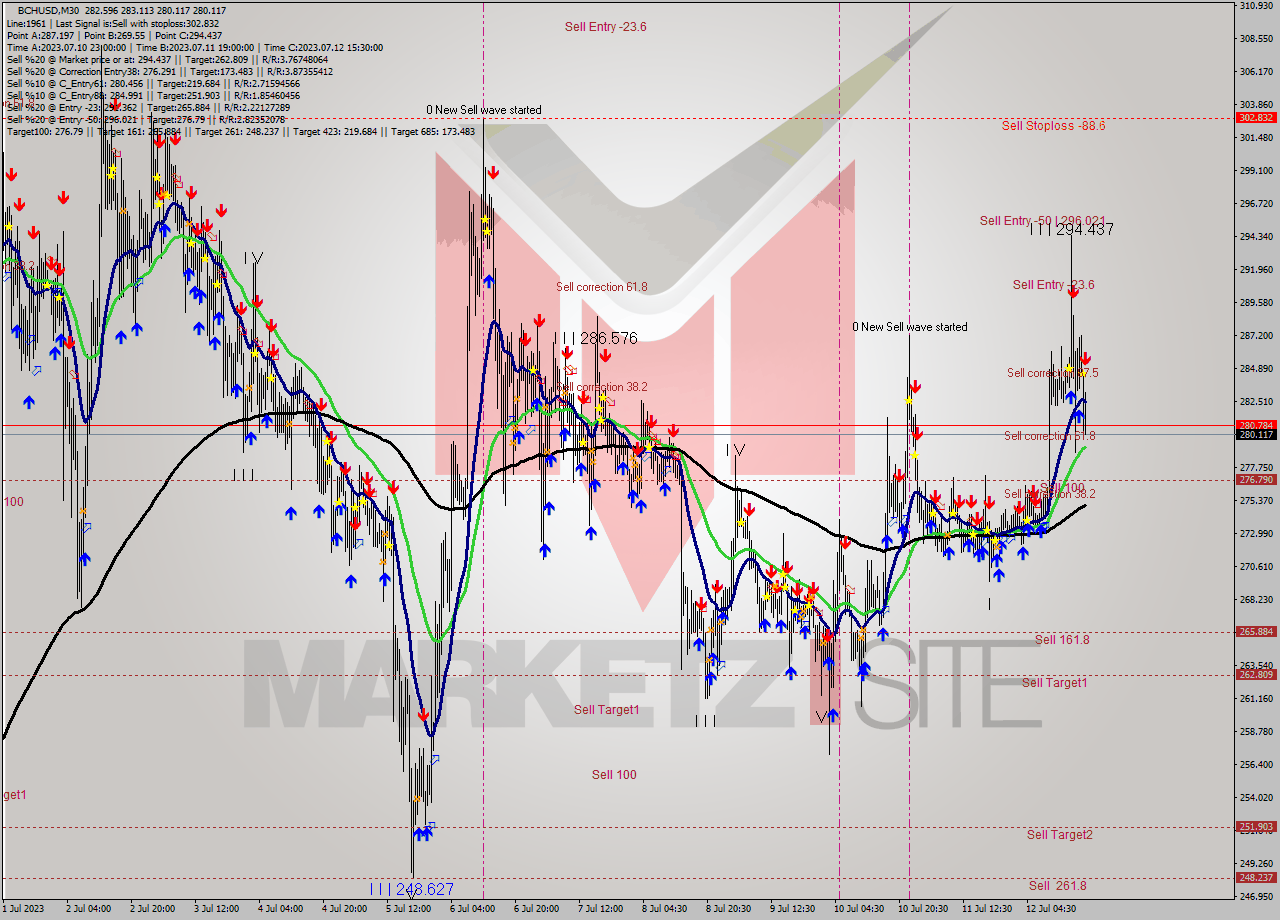Click the 248.237 price tag

pyautogui.click(x=1256, y=878)
